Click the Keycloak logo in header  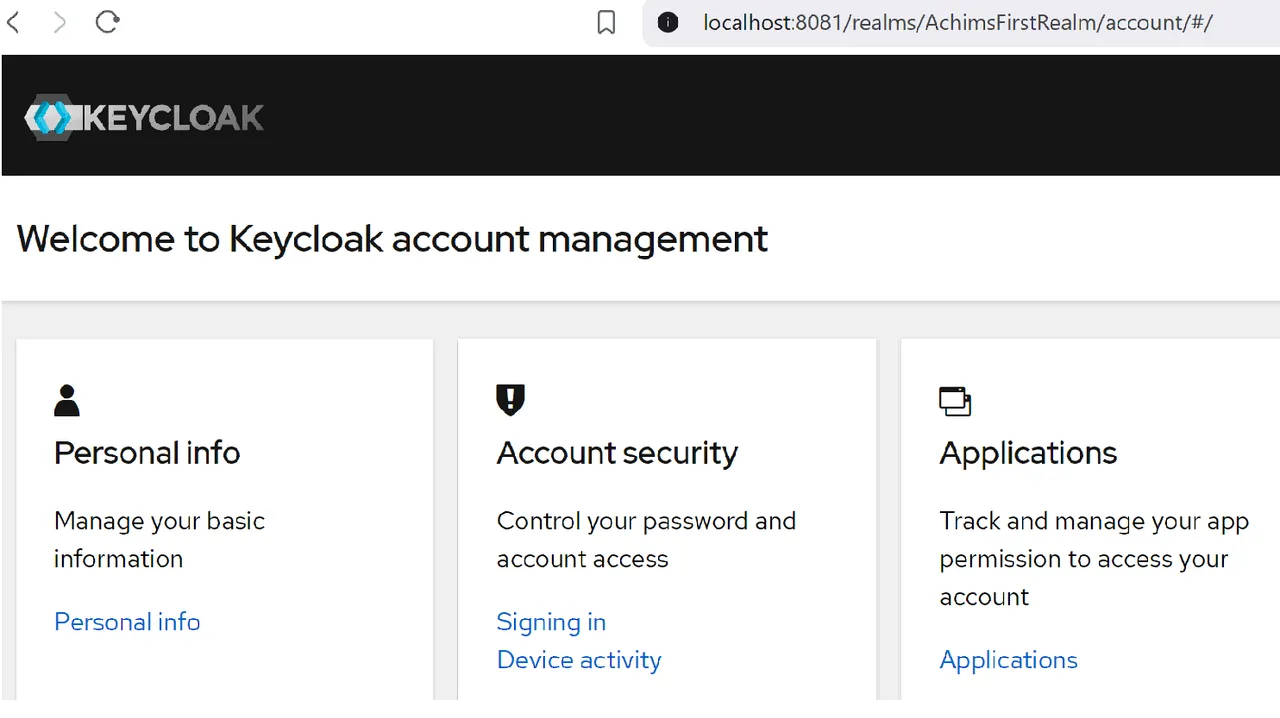click(x=144, y=118)
